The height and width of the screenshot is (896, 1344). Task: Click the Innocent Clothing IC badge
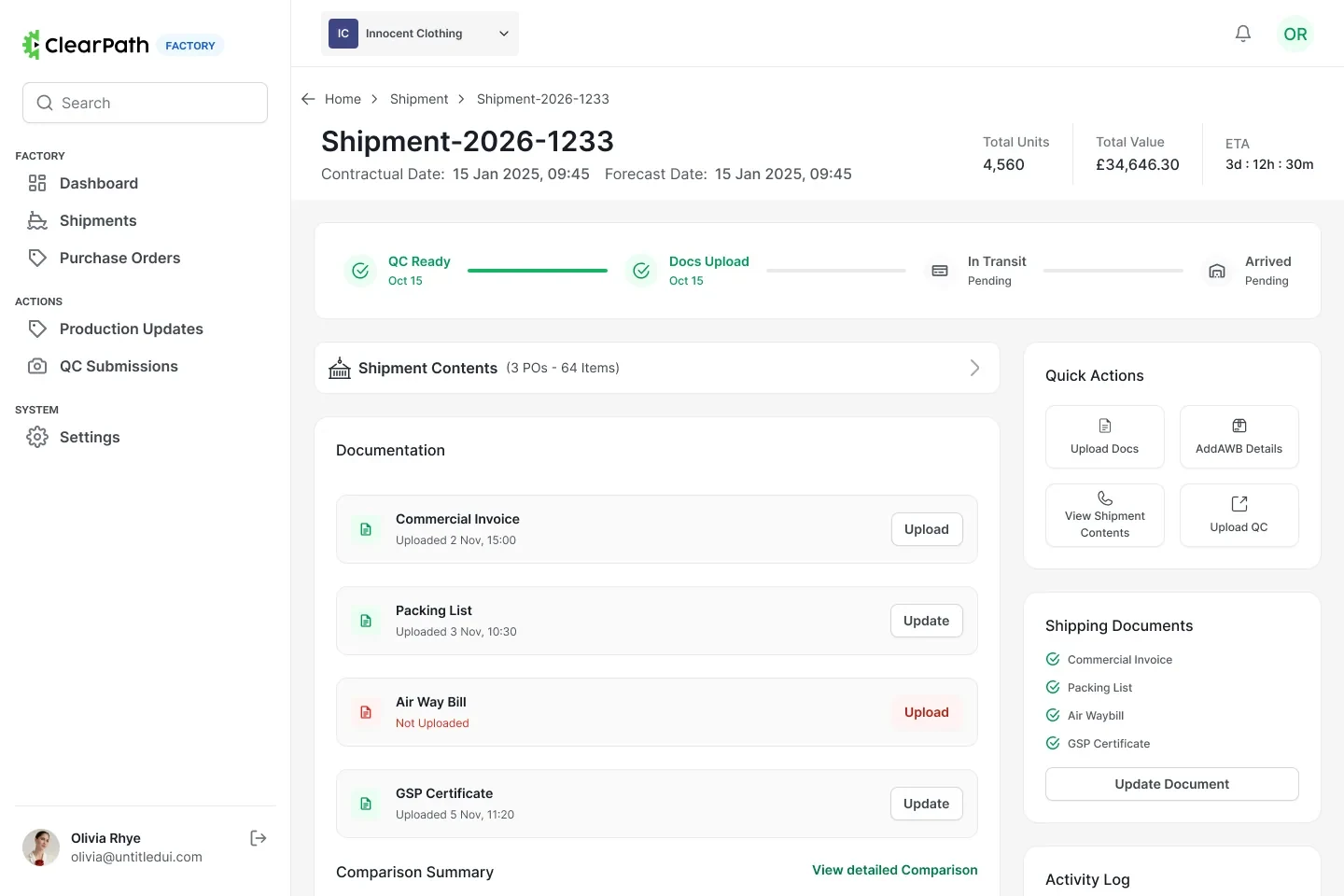coord(343,34)
